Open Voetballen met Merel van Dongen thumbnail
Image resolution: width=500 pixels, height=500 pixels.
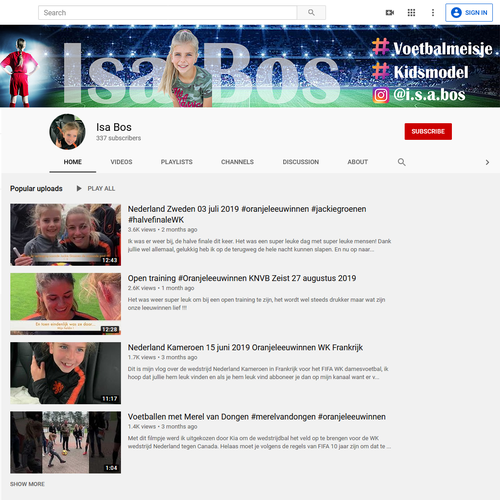pos(66,442)
